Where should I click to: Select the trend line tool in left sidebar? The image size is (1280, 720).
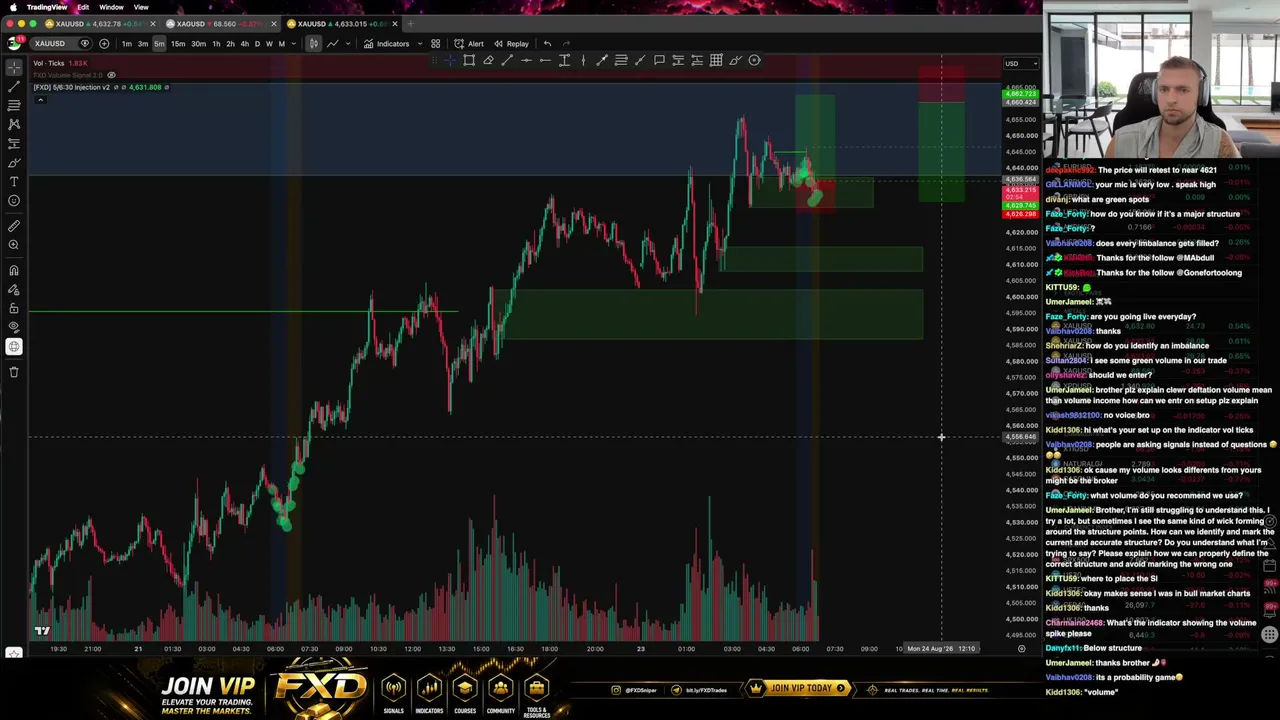14,86
